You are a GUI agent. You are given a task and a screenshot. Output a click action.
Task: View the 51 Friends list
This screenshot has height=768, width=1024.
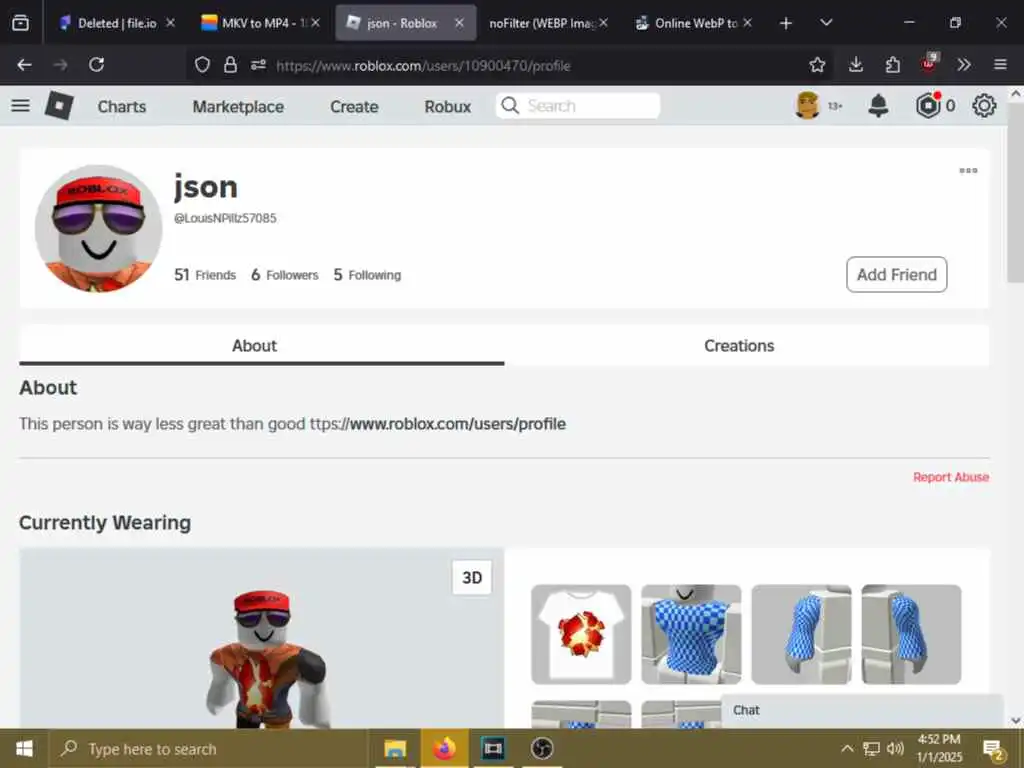click(x=204, y=275)
